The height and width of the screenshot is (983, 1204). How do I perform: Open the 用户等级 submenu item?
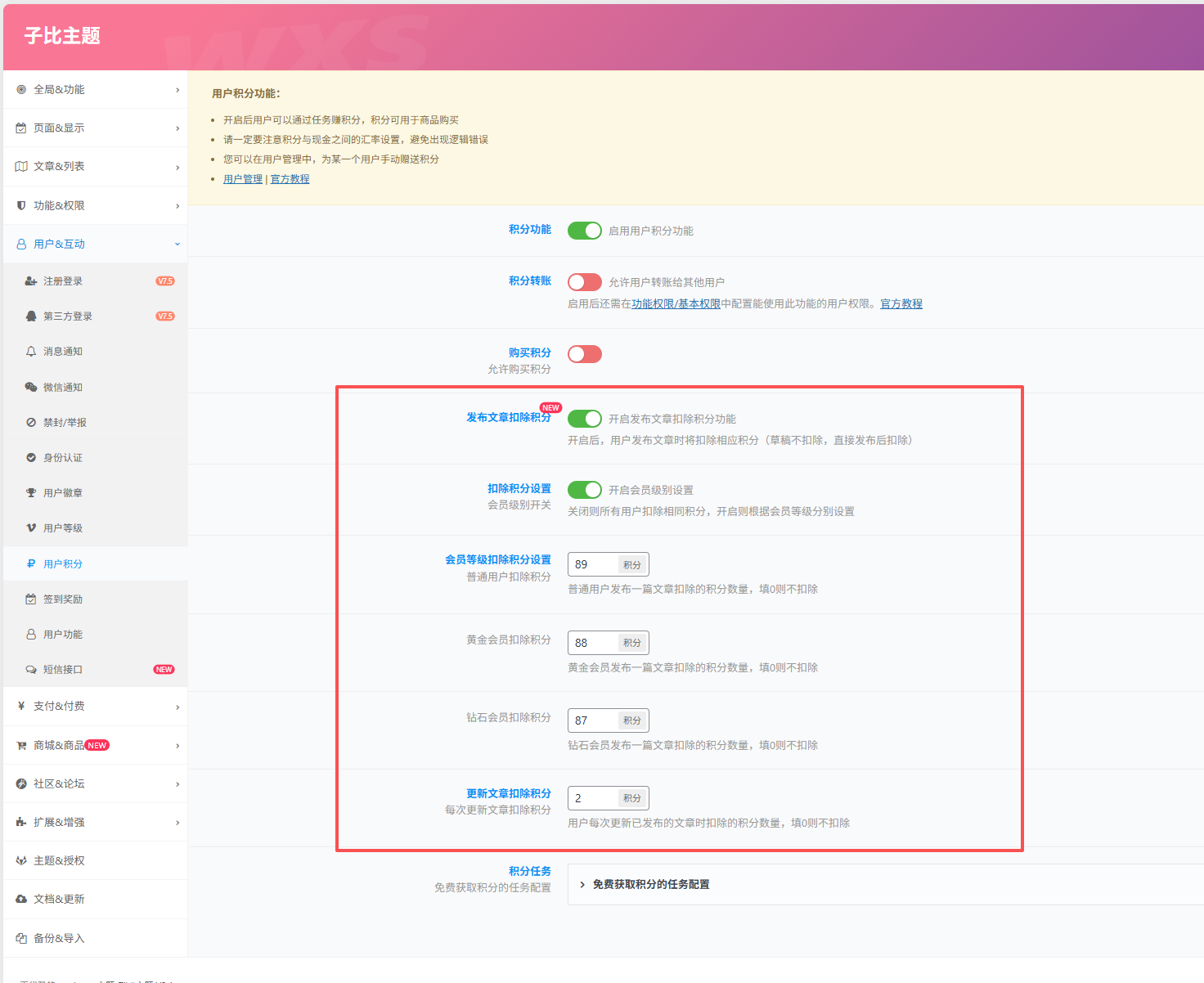tap(63, 528)
